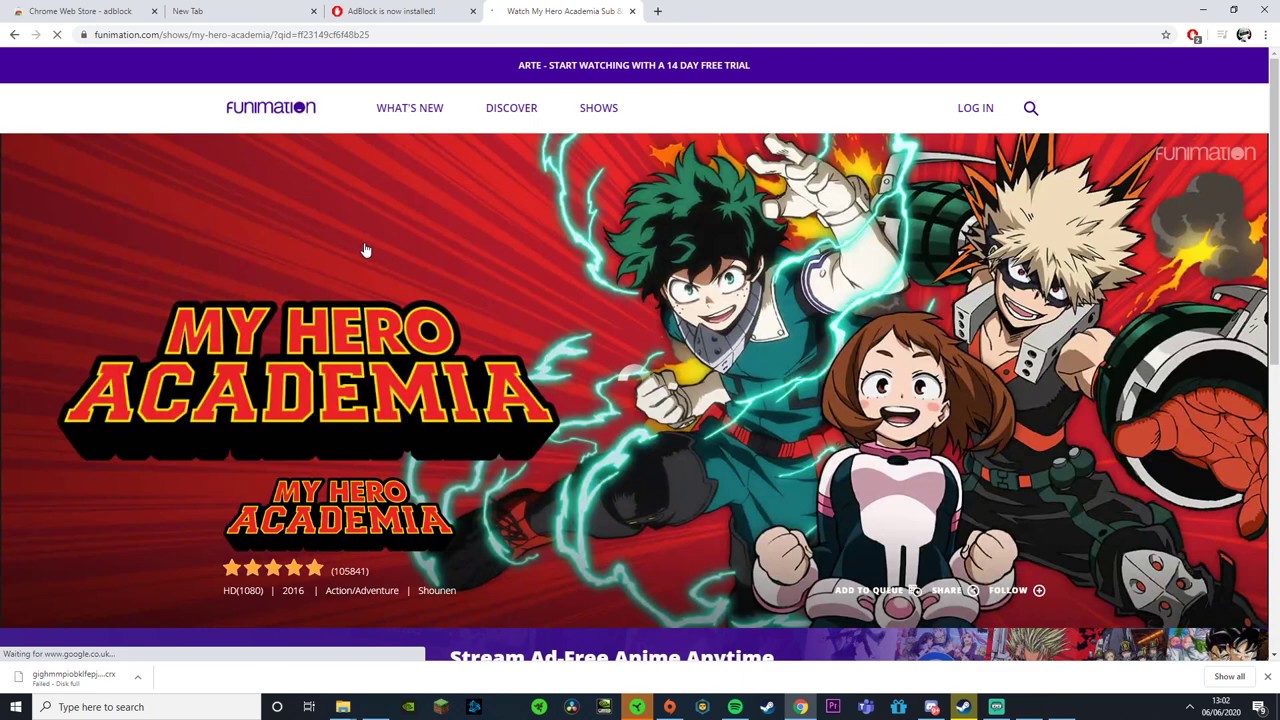The height and width of the screenshot is (720, 1280).
Task: Select Watch My Hero Academia tab
Action: pos(564,11)
